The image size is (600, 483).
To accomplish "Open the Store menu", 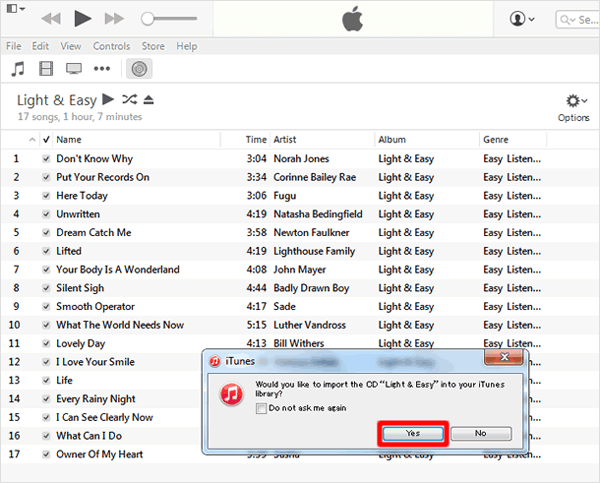I will [153, 46].
